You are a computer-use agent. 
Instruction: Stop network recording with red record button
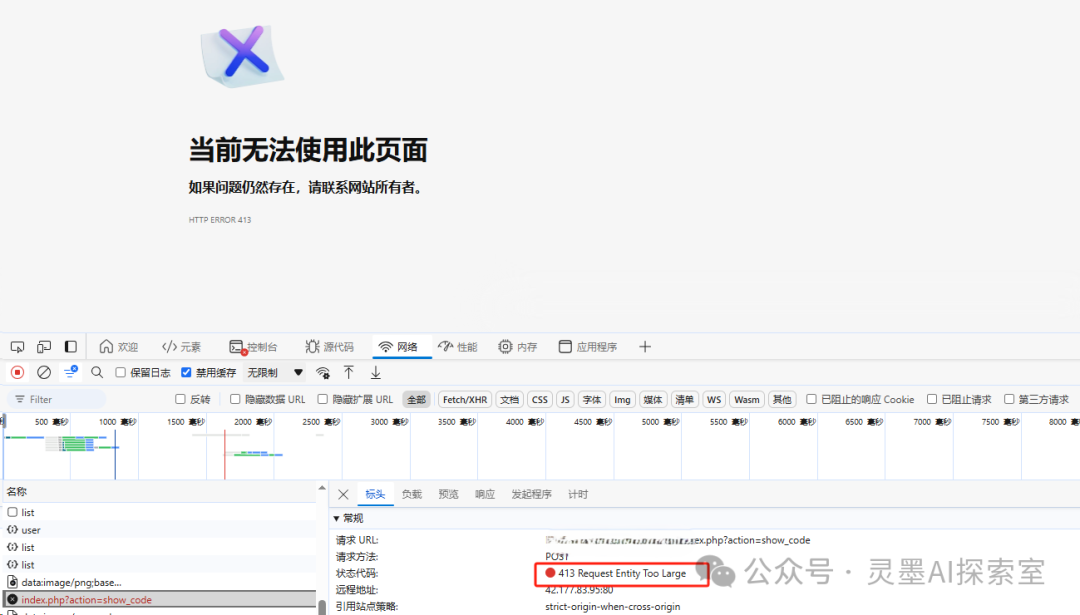pos(17,373)
